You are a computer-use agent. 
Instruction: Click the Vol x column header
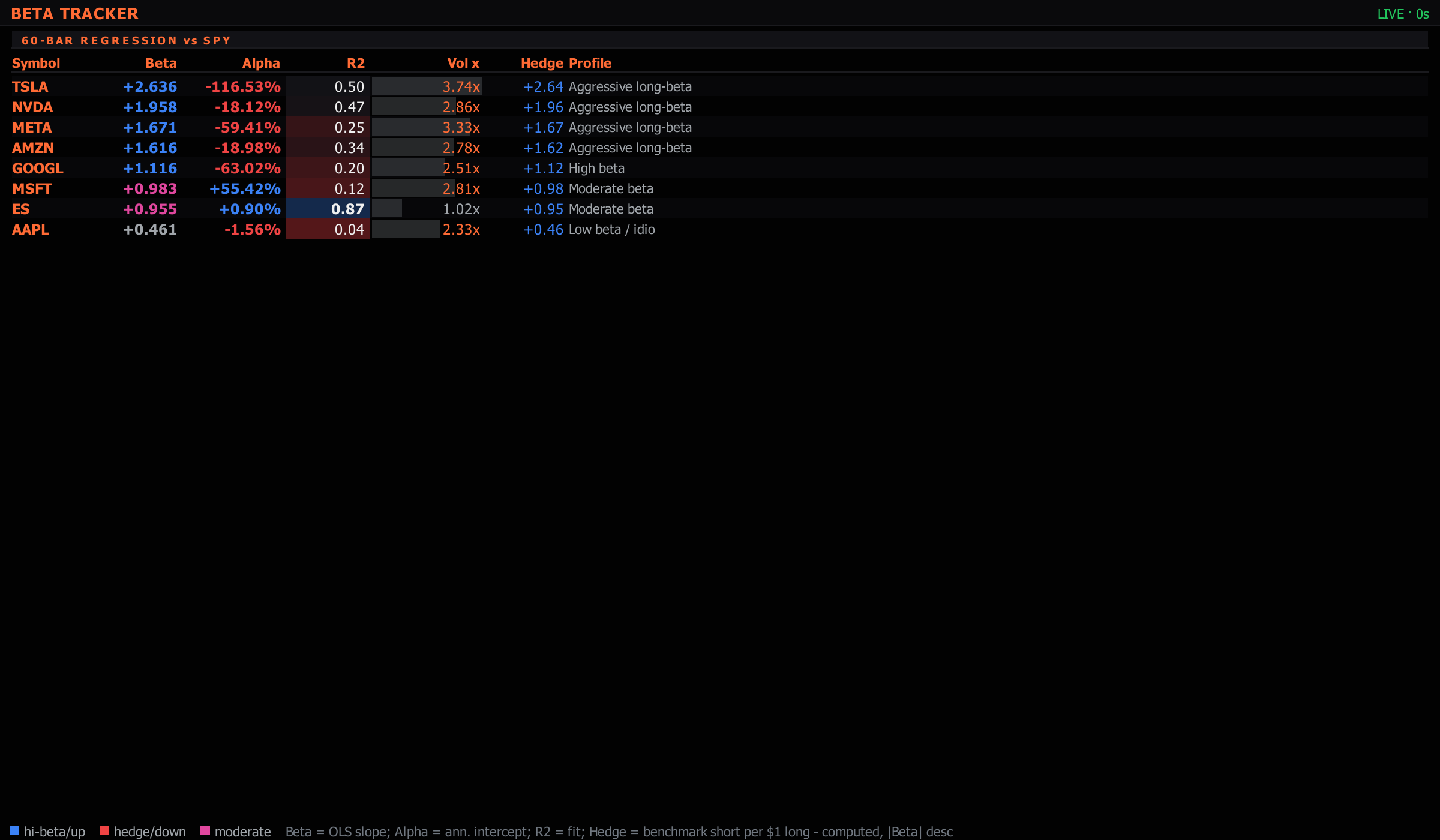463,63
